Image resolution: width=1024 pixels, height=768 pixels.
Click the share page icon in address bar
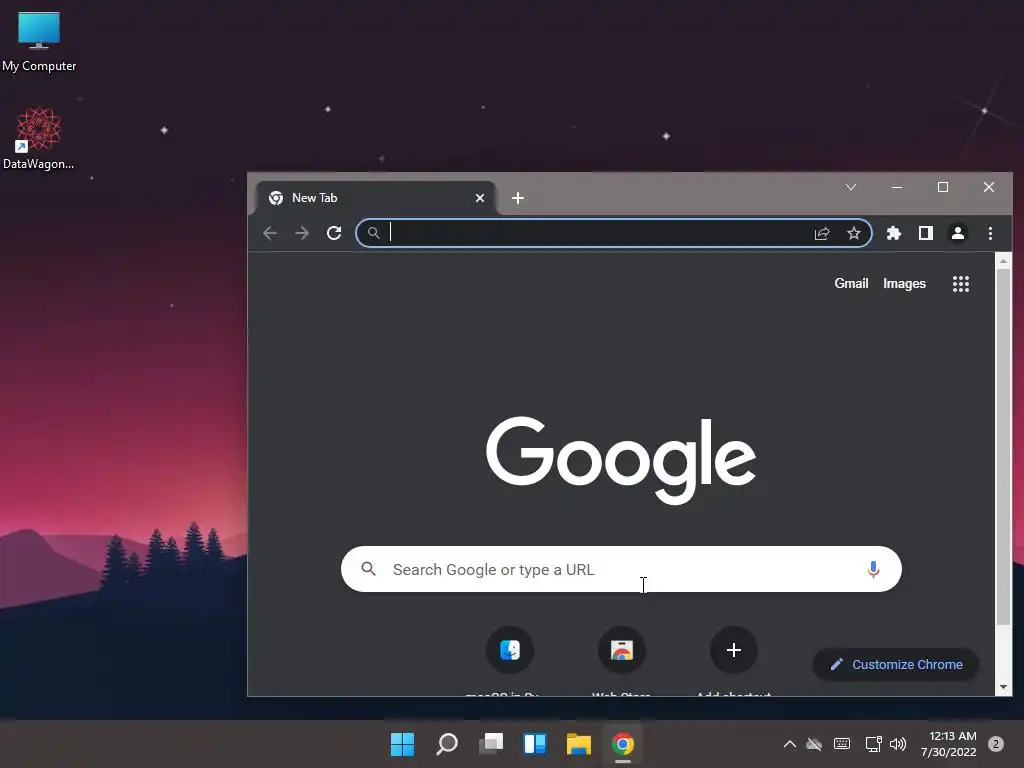click(822, 233)
